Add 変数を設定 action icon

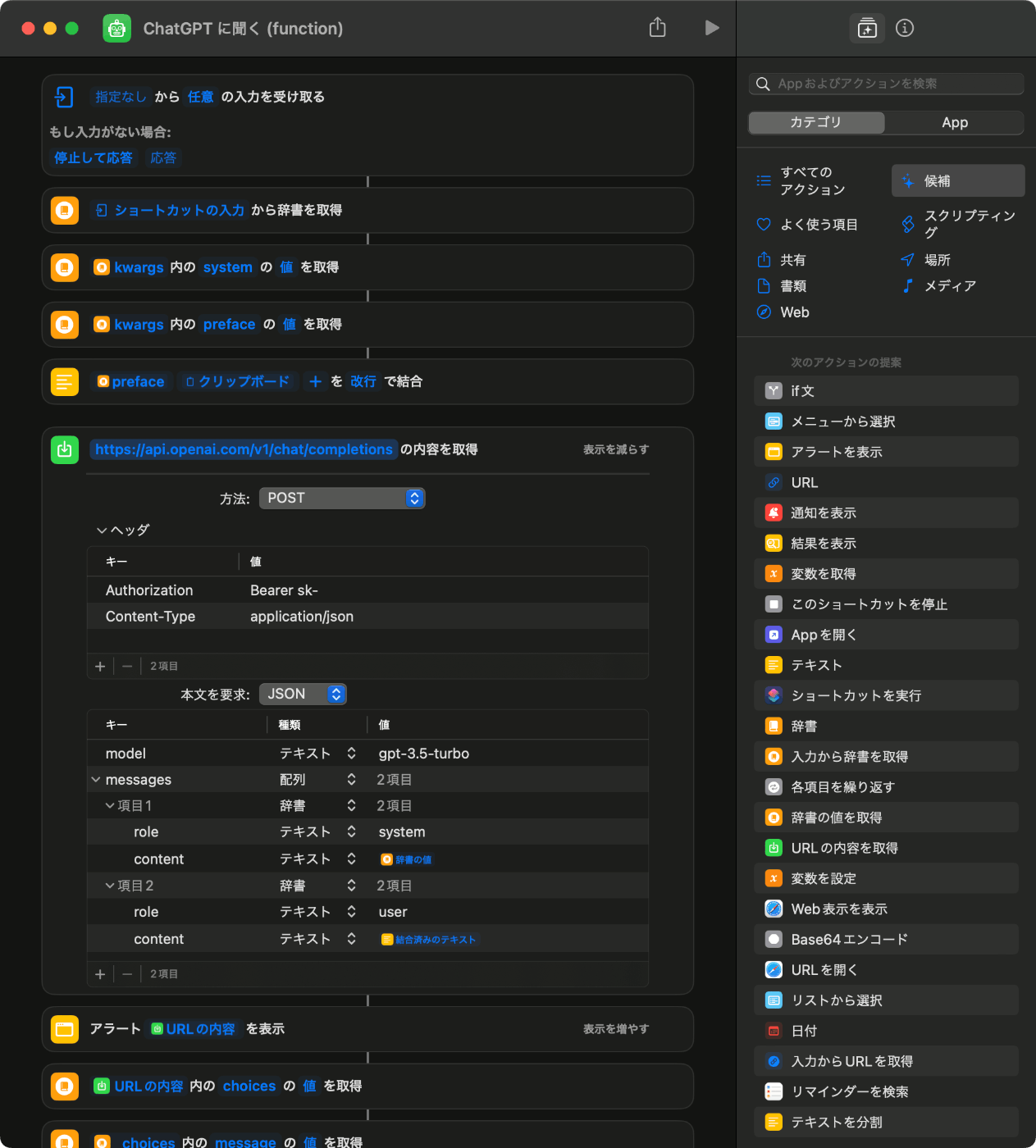pyautogui.click(x=774, y=878)
